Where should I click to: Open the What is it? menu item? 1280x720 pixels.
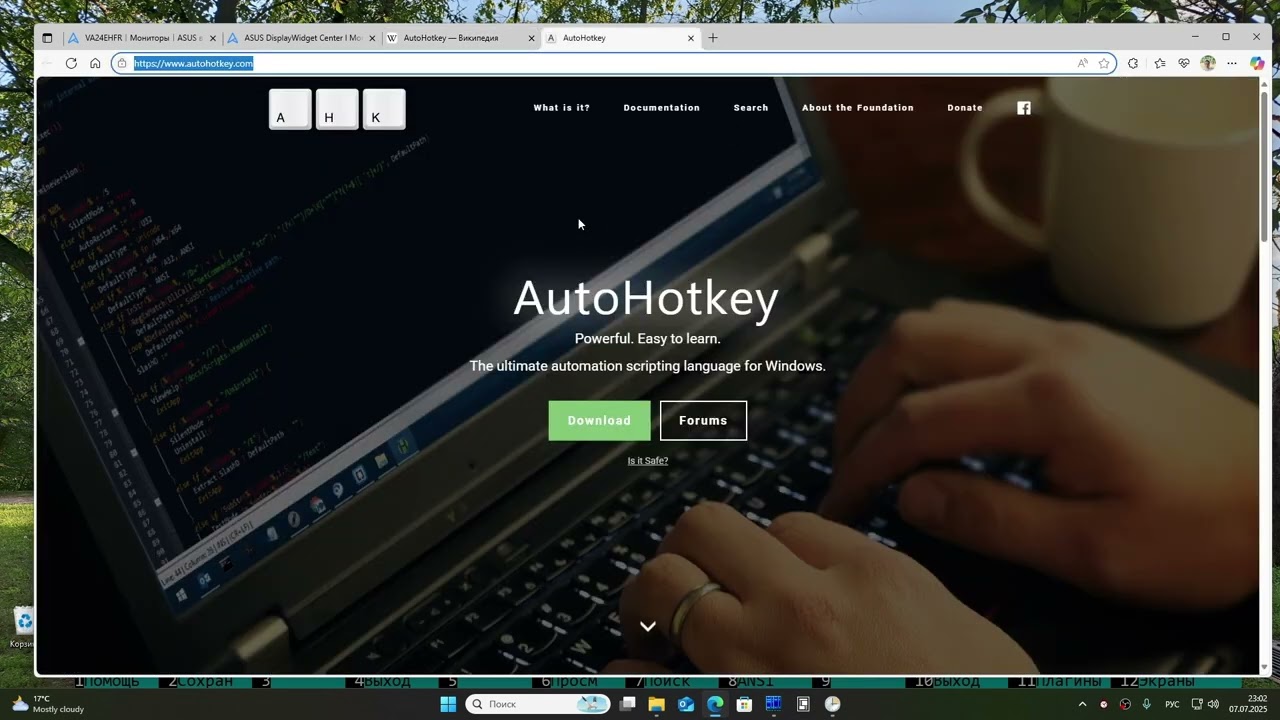coord(562,108)
